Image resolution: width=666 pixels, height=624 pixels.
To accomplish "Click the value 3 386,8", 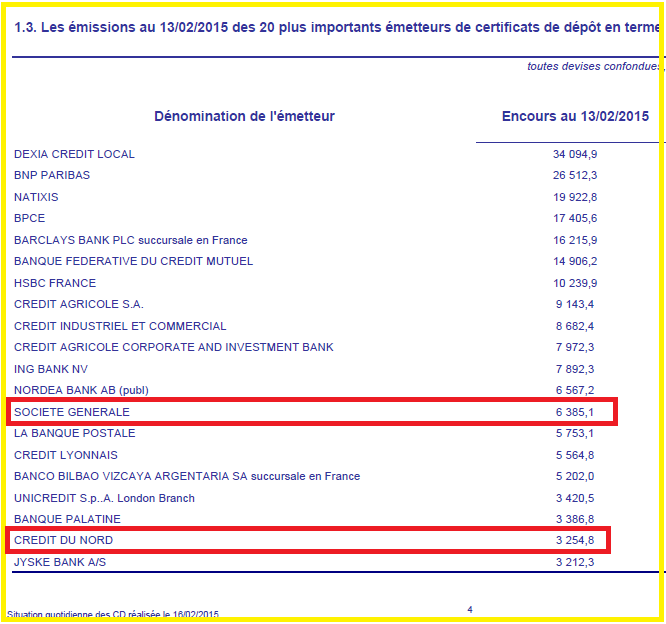I will pyautogui.click(x=575, y=519).
